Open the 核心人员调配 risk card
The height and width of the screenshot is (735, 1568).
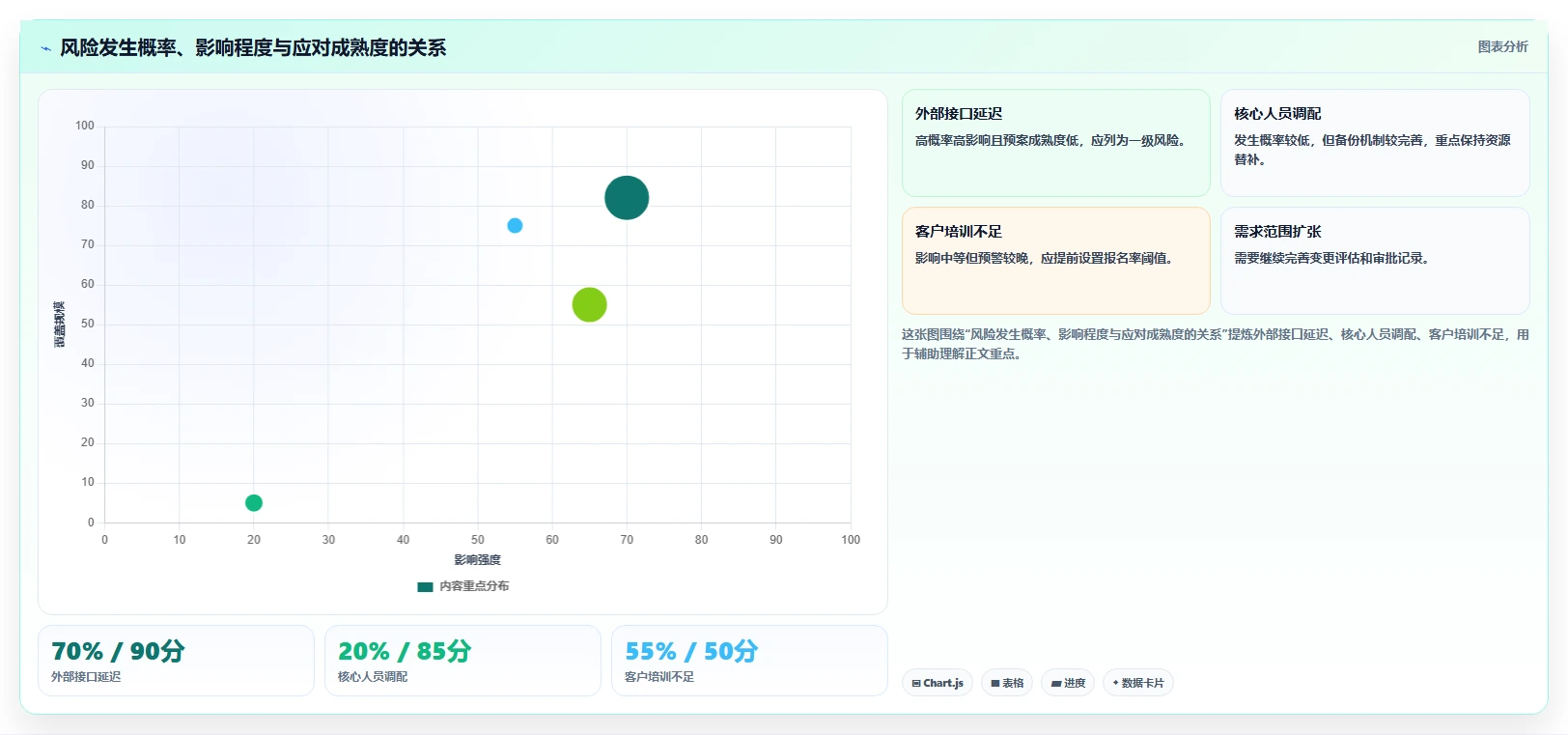[1375, 143]
